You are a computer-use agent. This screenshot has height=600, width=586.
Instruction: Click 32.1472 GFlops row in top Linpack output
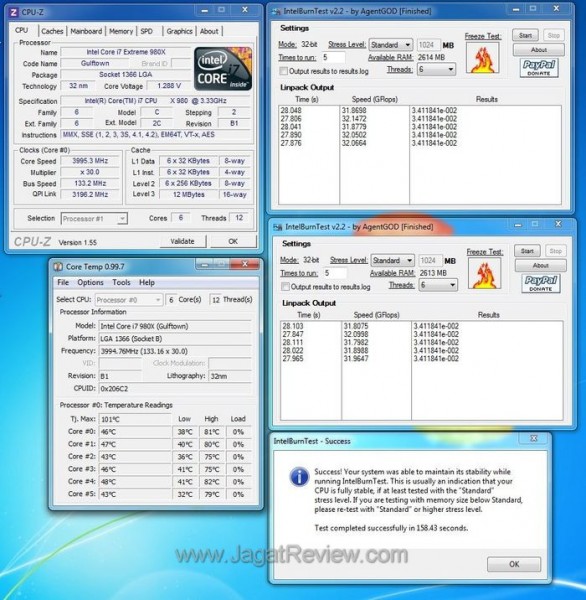[x=354, y=119]
